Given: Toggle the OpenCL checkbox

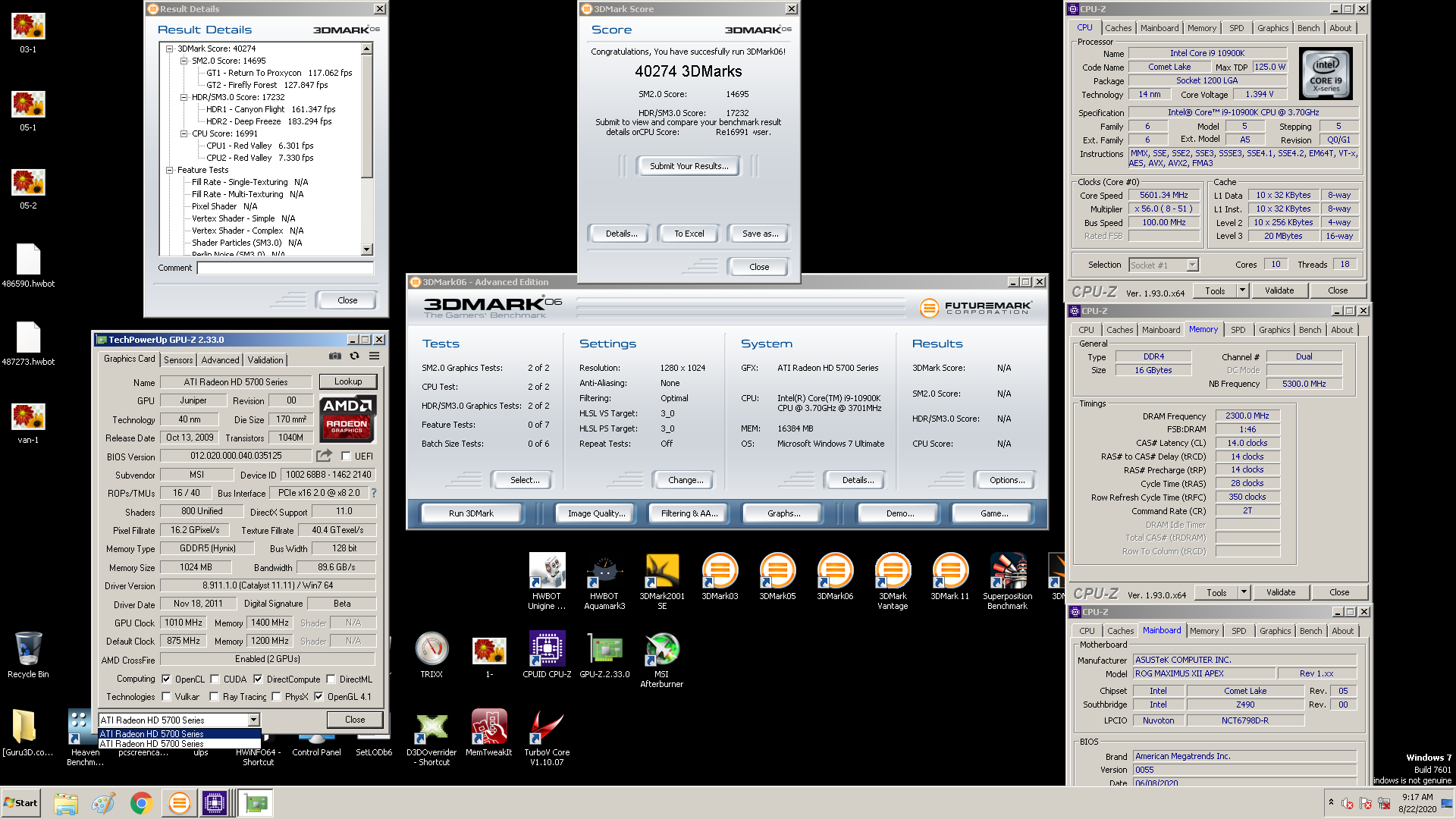Looking at the screenshot, I should (x=166, y=679).
